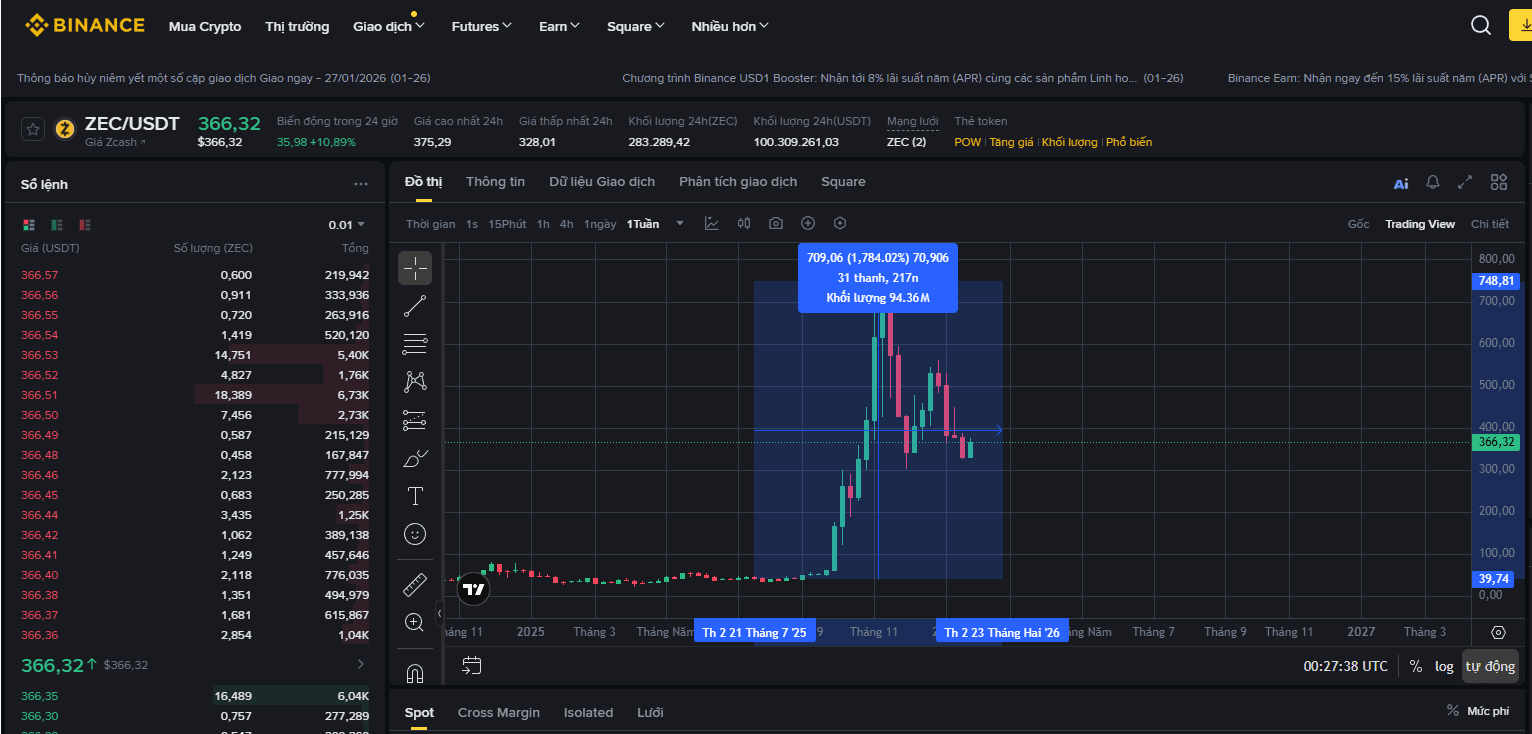Open price alert bell
Viewport: 1532px width, 734px height.
point(1433,182)
